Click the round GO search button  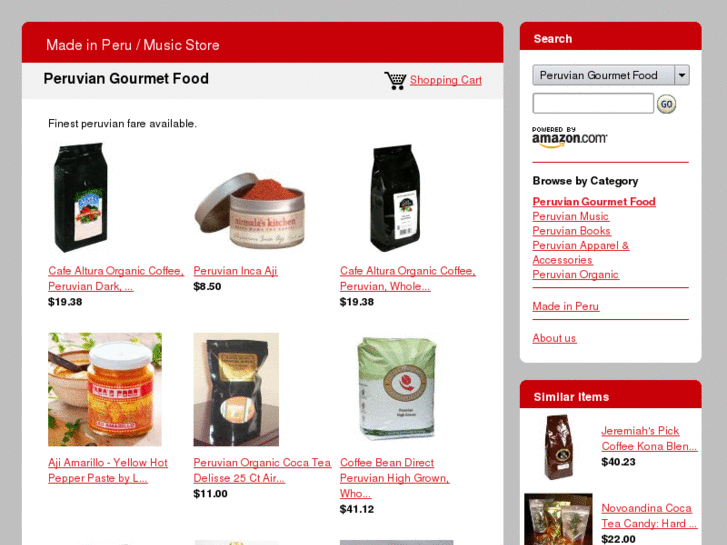(666, 104)
